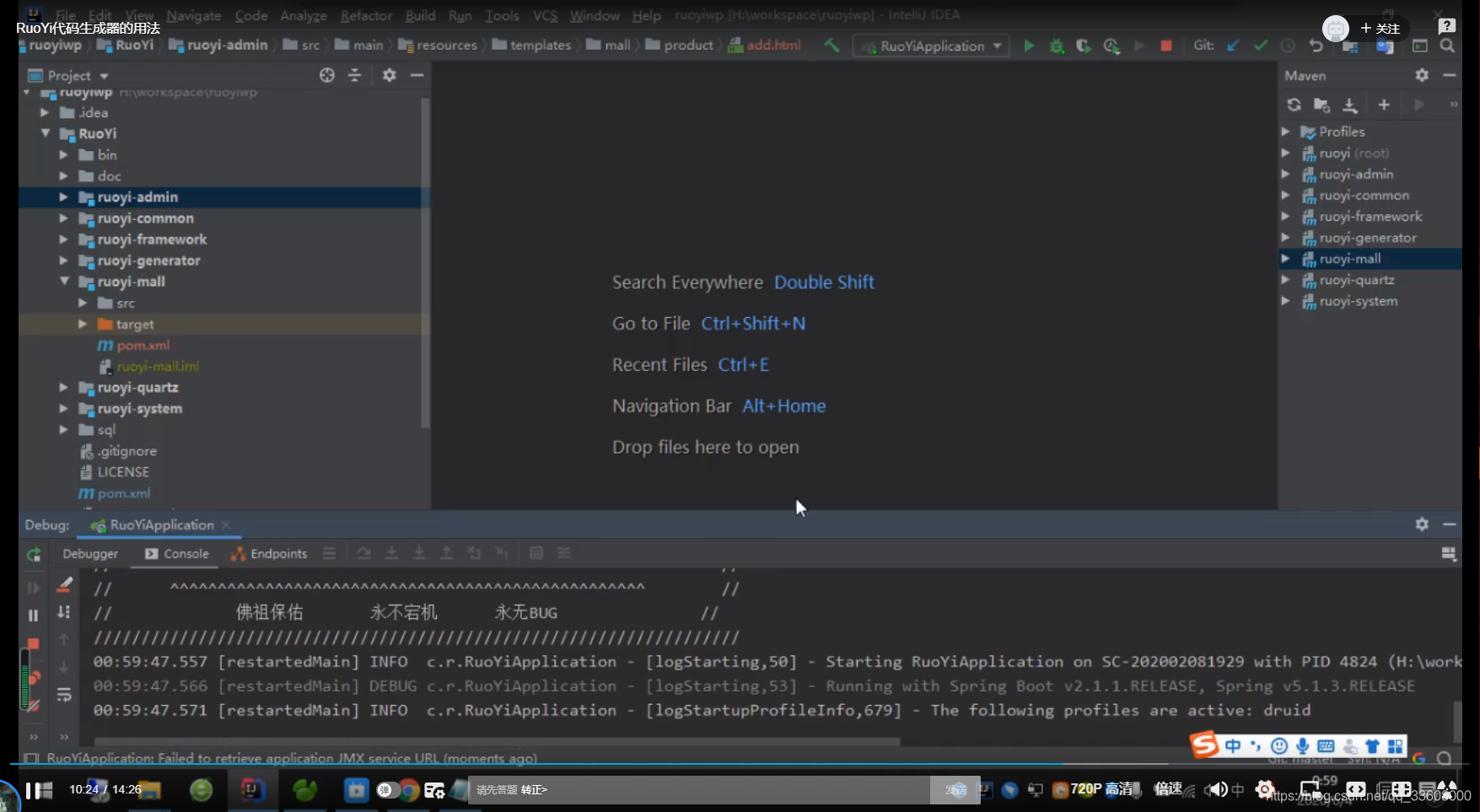This screenshot has width=1480, height=812.
Task: Expand the target folder
Action: click(x=83, y=324)
